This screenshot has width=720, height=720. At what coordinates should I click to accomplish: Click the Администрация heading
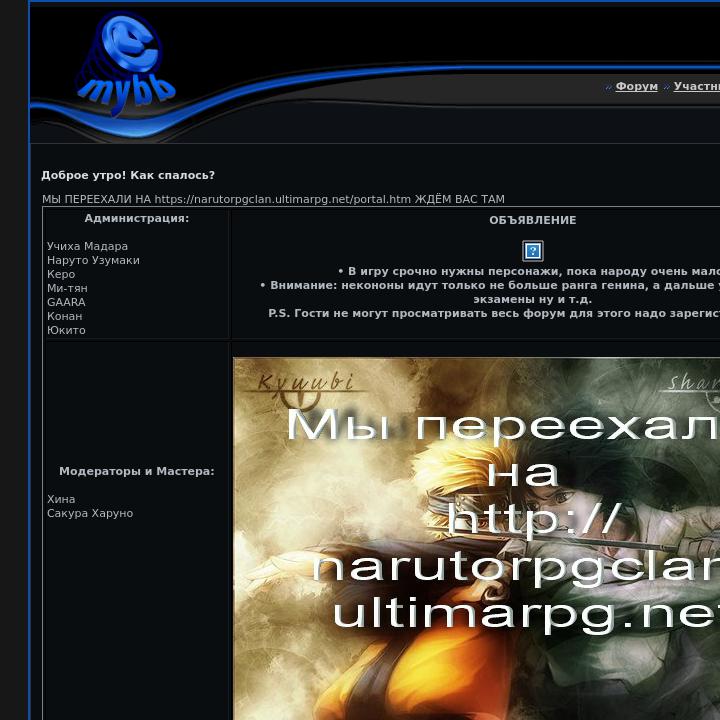point(137,218)
